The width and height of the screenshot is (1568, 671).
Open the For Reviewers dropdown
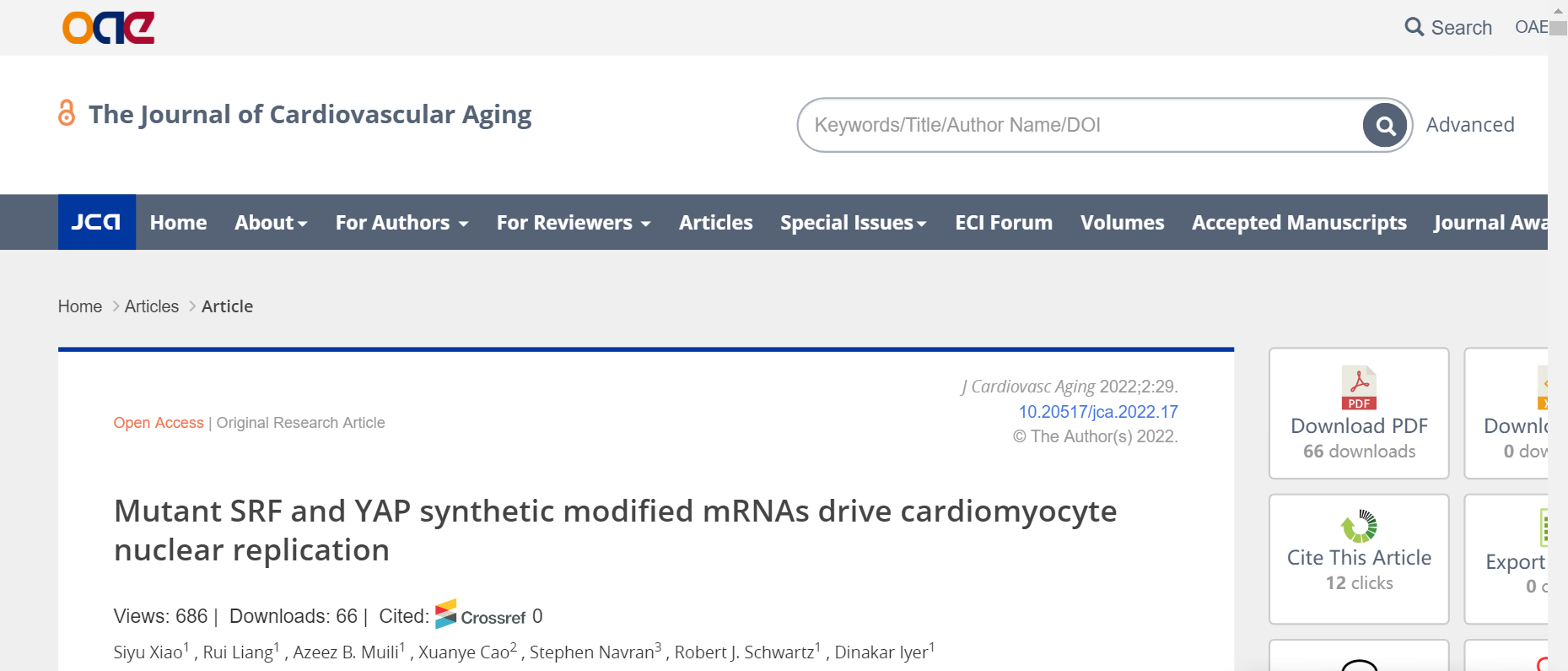[574, 223]
